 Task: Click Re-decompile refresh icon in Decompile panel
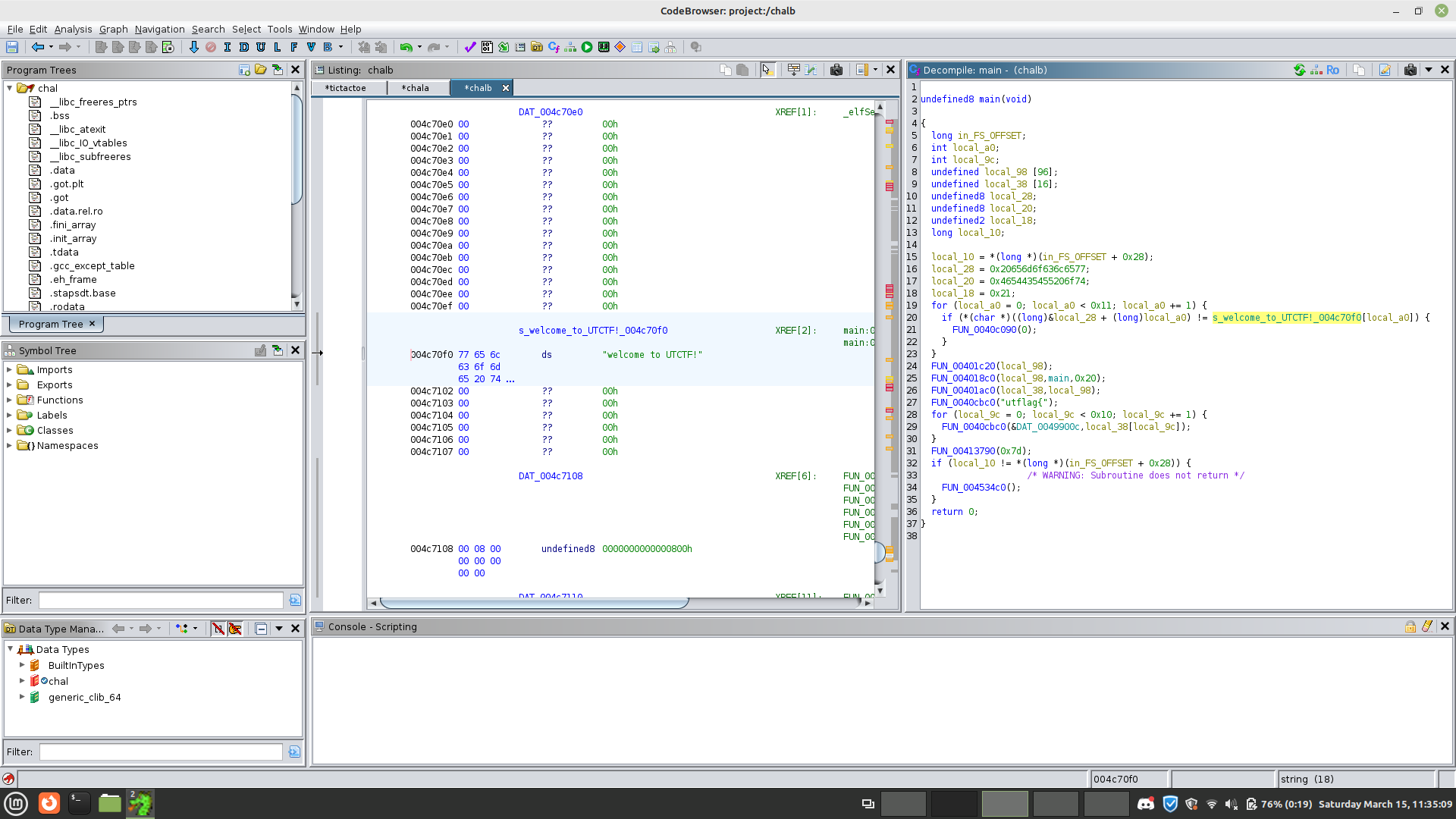pyautogui.click(x=1299, y=70)
